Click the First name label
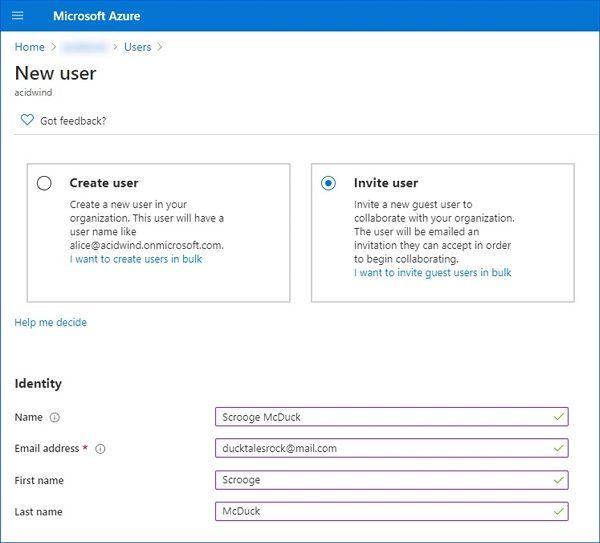 [39, 480]
